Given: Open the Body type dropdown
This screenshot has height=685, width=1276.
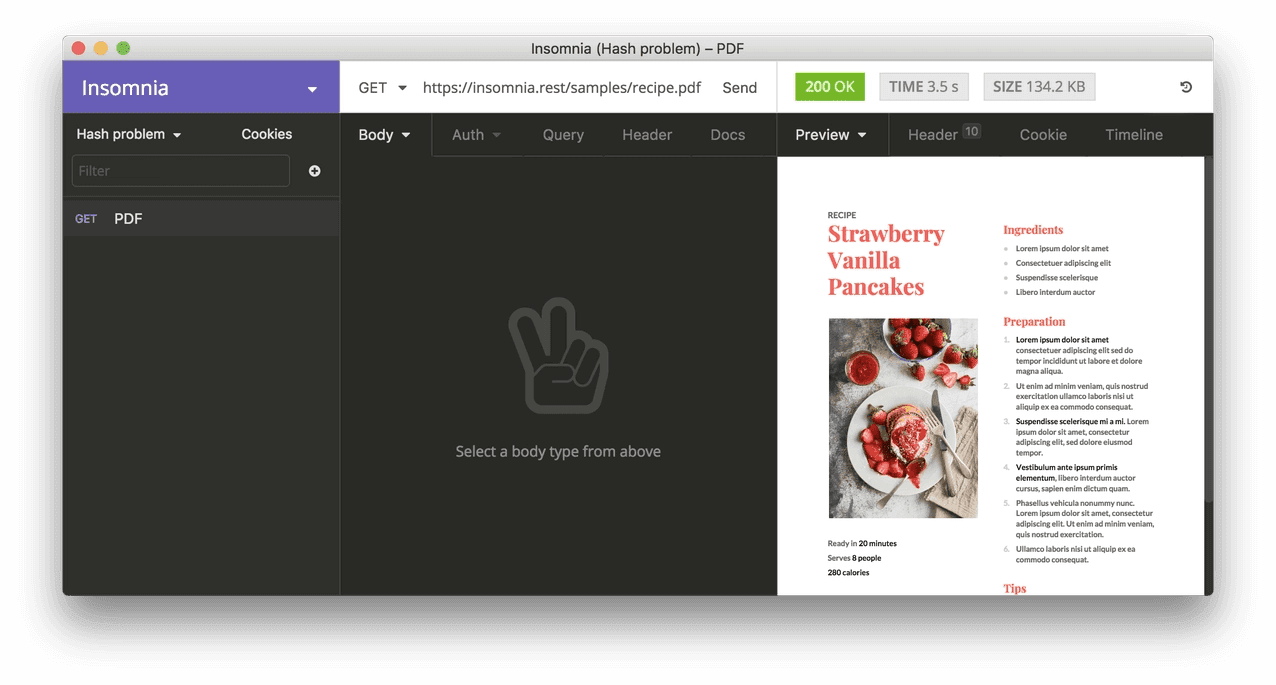Looking at the screenshot, I should click(385, 135).
